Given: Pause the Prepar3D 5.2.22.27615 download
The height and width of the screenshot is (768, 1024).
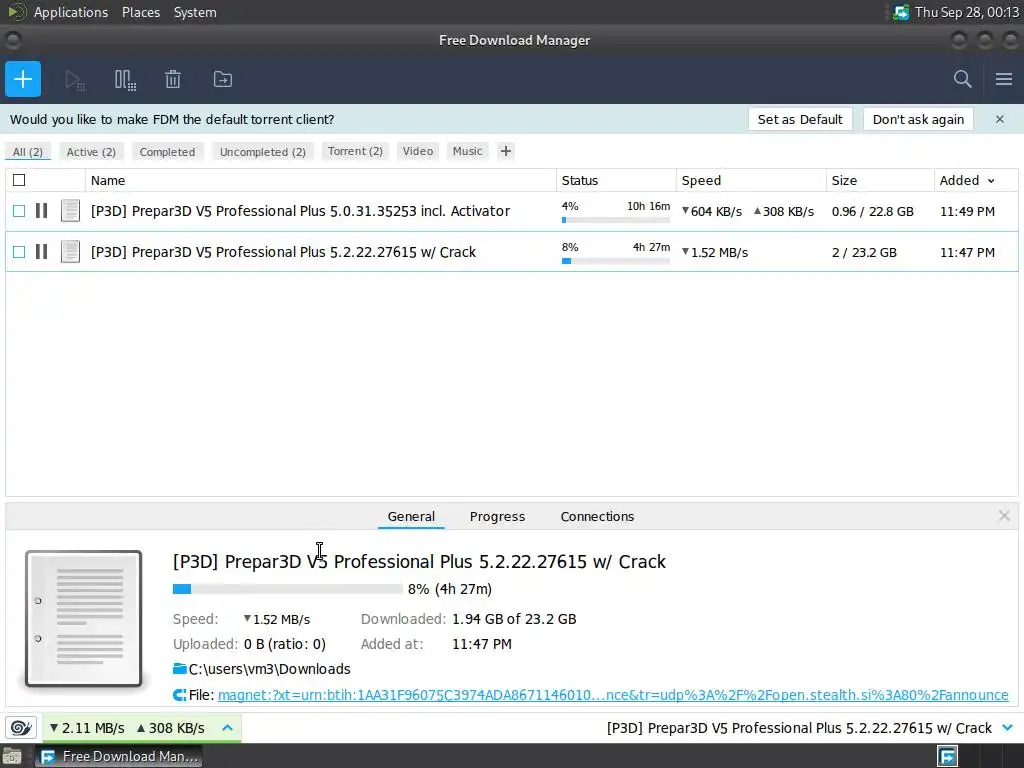Looking at the screenshot, I should pyautogui.click(x=41, y=251).
